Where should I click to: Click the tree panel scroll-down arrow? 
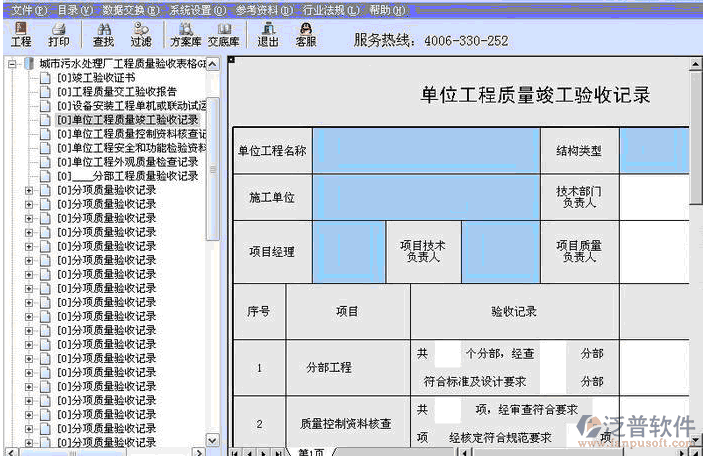coord(213,440)
